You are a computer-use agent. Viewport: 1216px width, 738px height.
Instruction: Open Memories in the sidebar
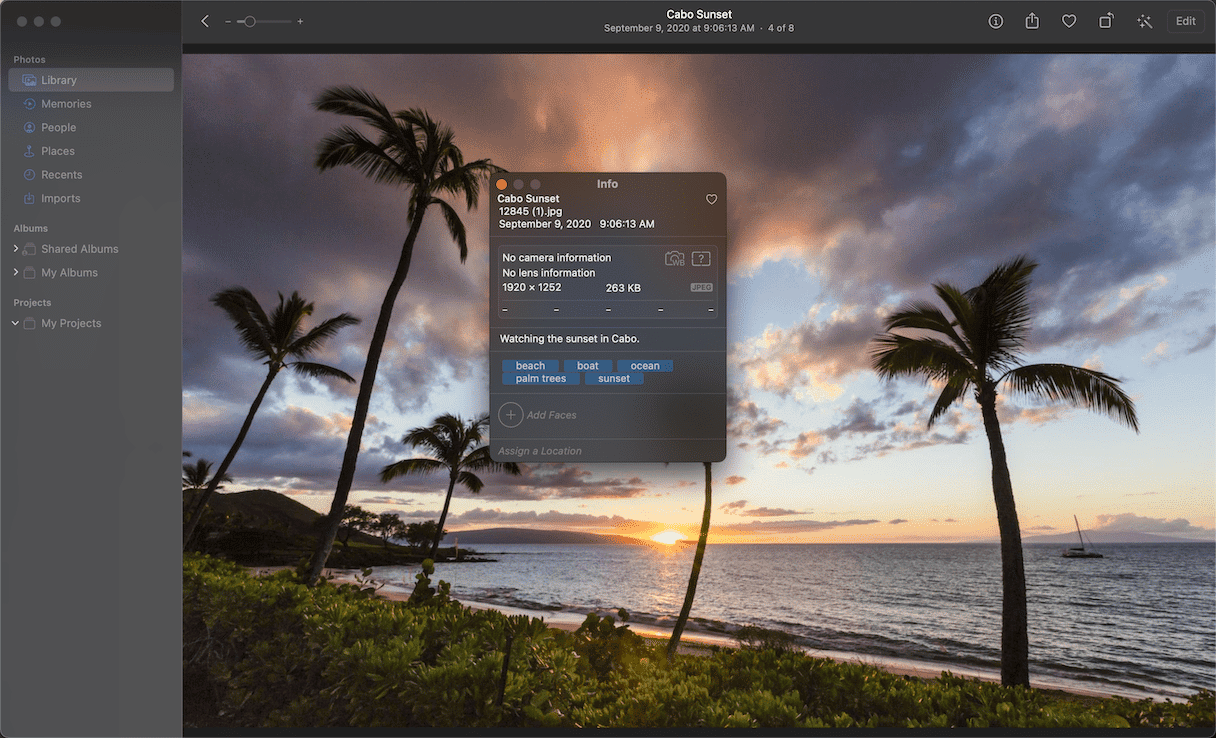pyautogui.click(x=66, y=104)
